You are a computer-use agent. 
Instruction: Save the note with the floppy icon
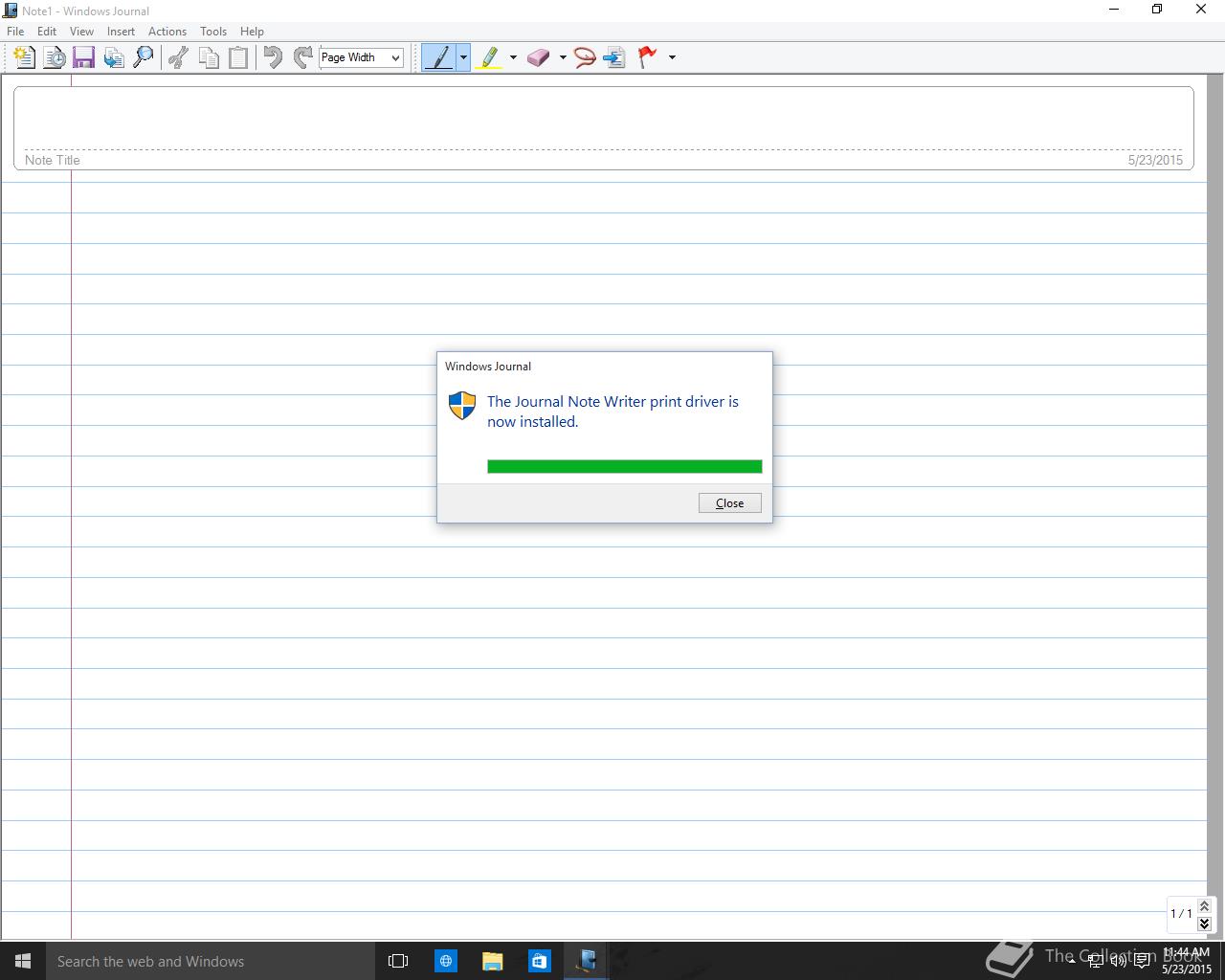84,57
